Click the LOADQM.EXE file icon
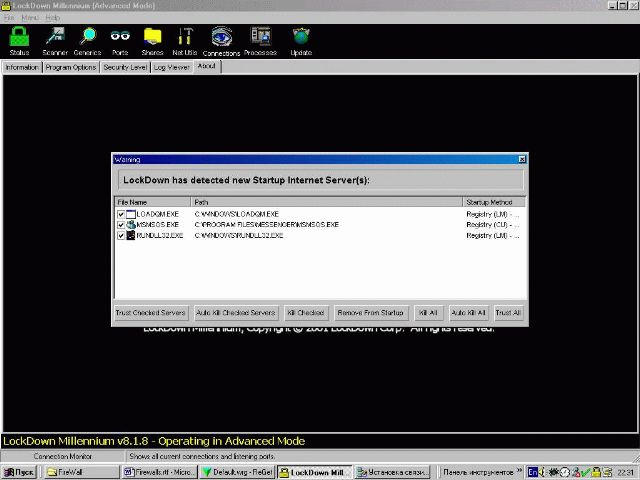The height and width of the screenshot is (480, 640). click(x=131, y=214)
